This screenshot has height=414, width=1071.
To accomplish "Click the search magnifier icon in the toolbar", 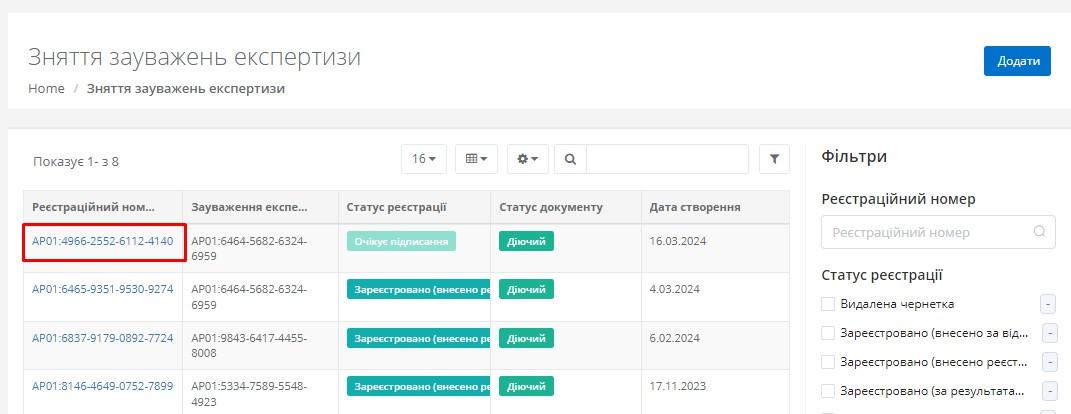I will click(x=570, y=159).
